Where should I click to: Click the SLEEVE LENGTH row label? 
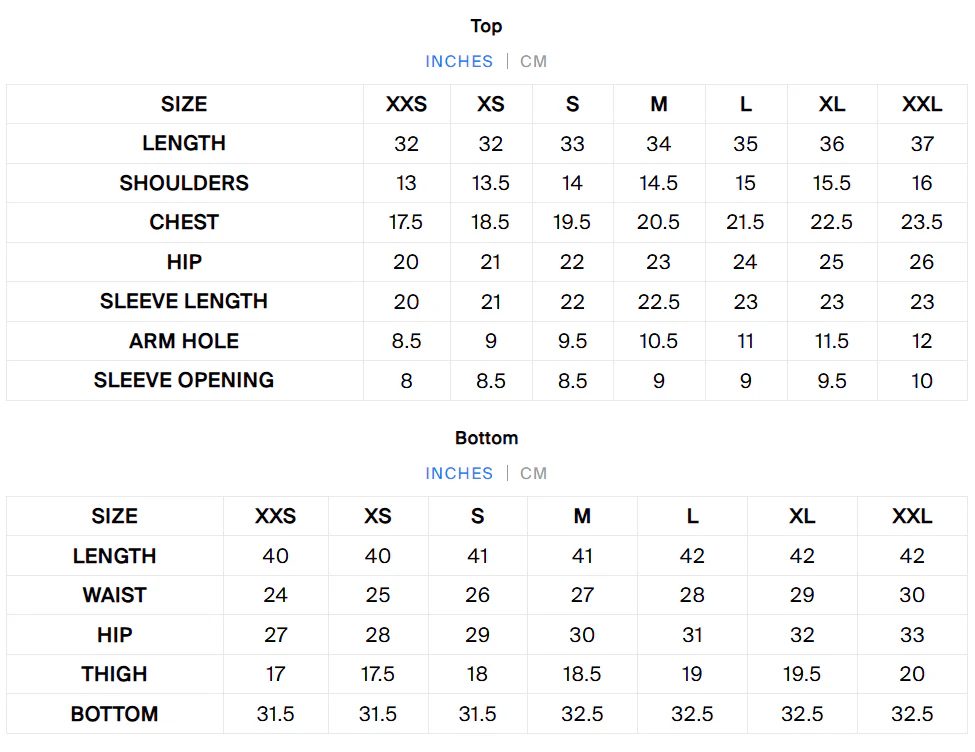(x=184, y=301)
